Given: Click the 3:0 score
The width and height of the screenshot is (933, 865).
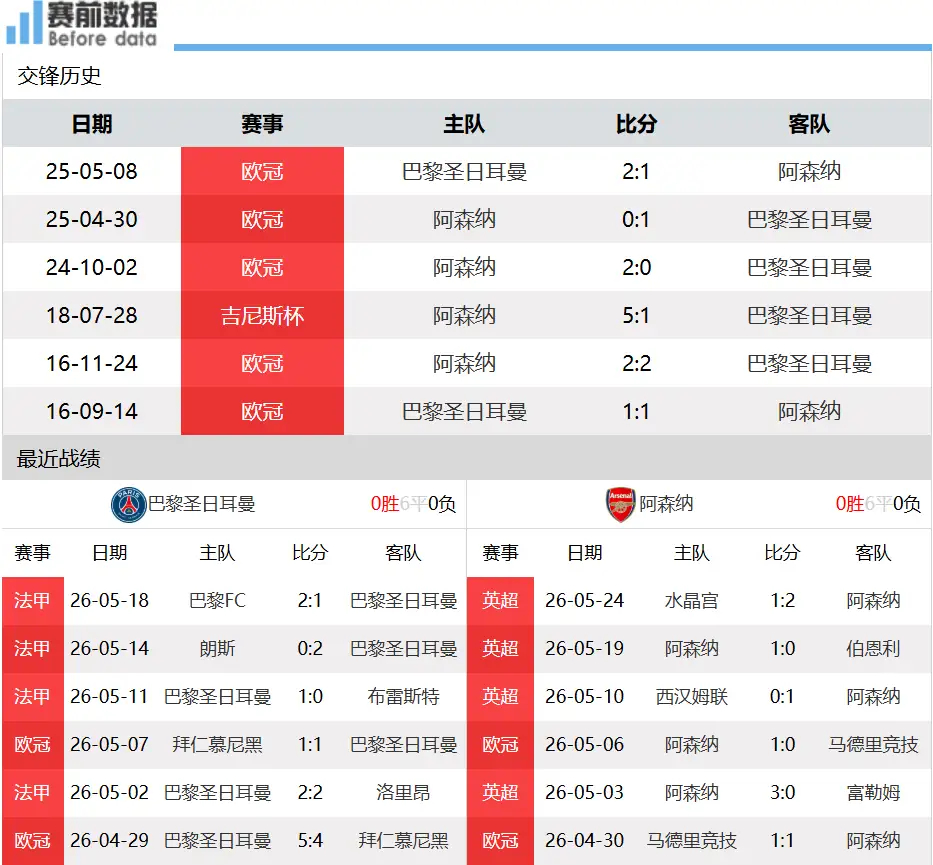Looking at the screenshot, I should point(782,792).
